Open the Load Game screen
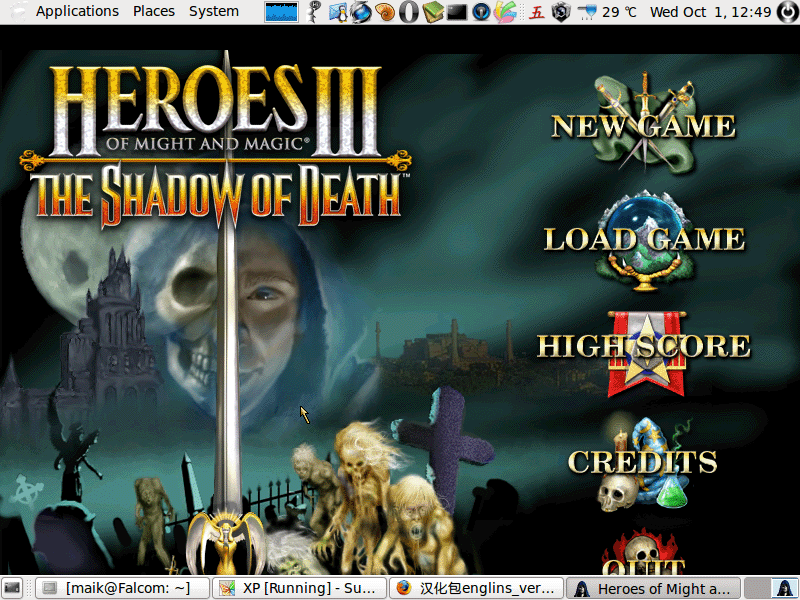The image size is (800, 600). 644,240
